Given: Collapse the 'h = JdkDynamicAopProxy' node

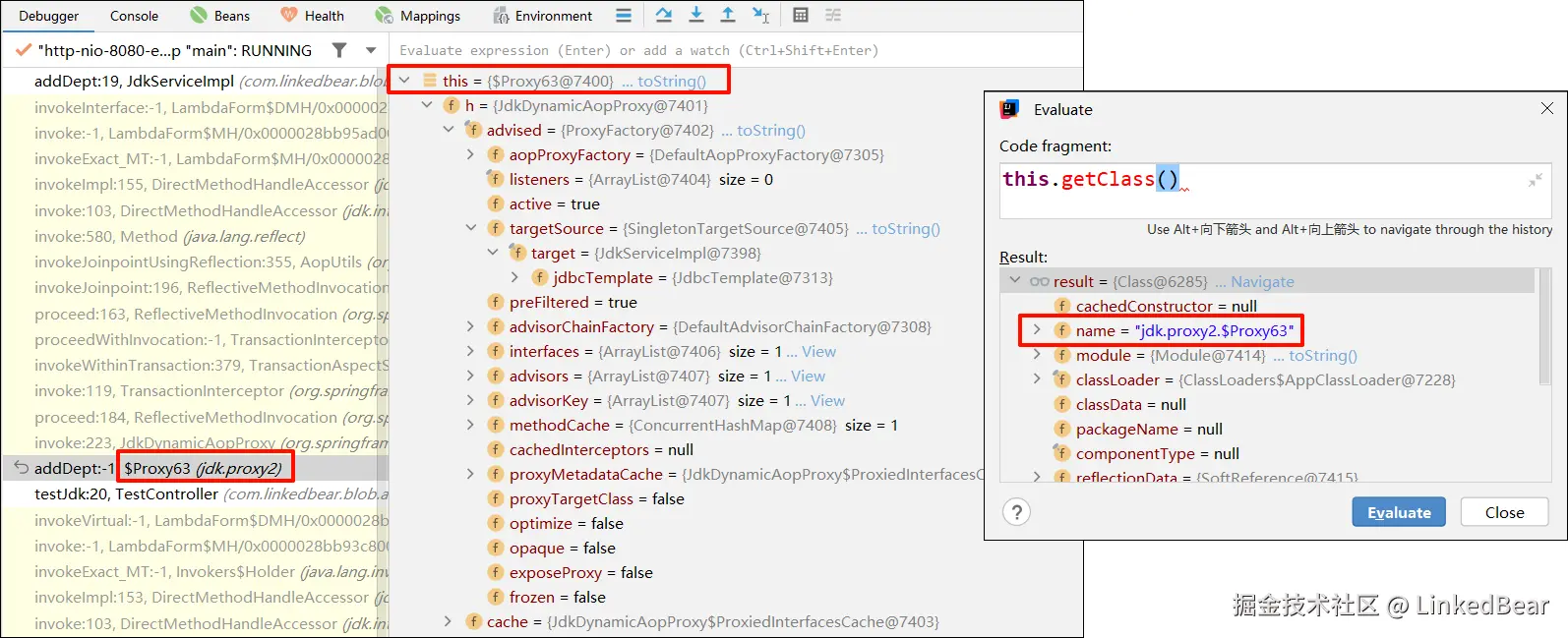Looking at the screenshot, I should point(427,105).
